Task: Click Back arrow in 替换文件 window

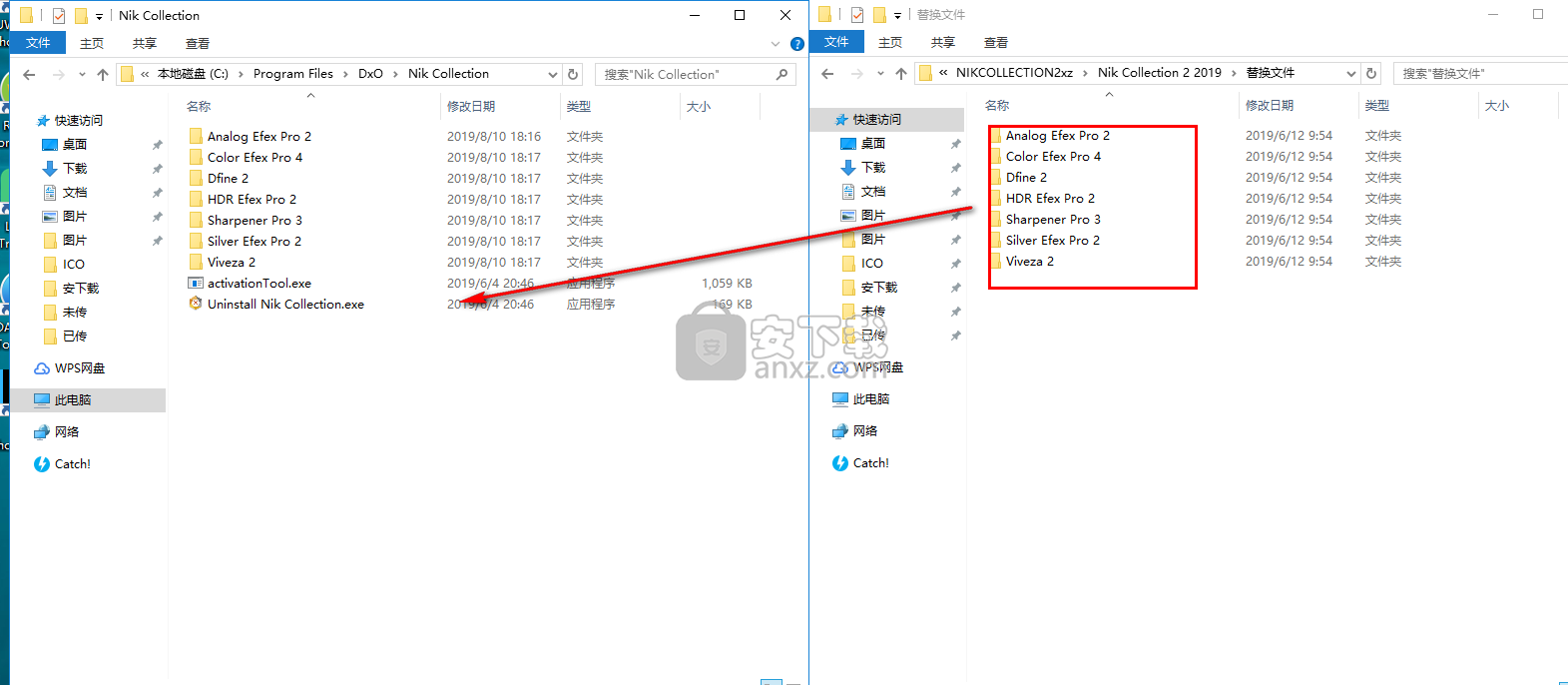Action: coord(827,74)
